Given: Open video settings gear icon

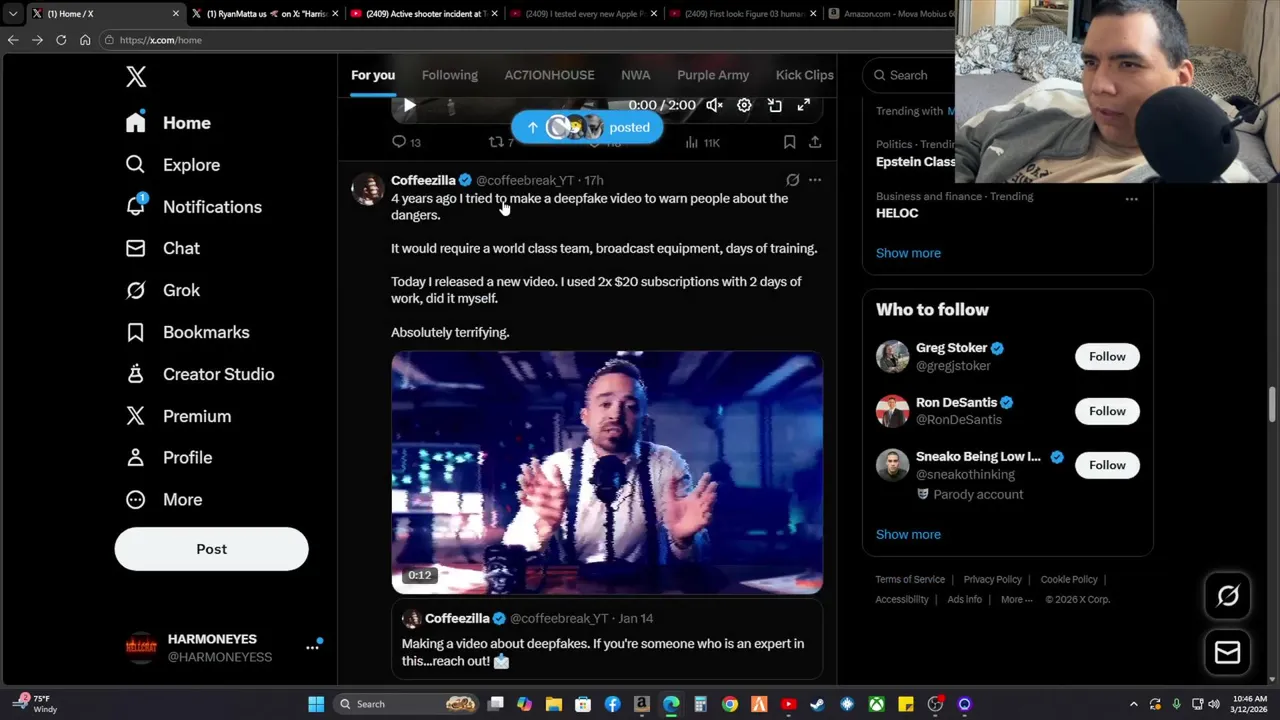Looking at the screenshot, I should [744, 105].
